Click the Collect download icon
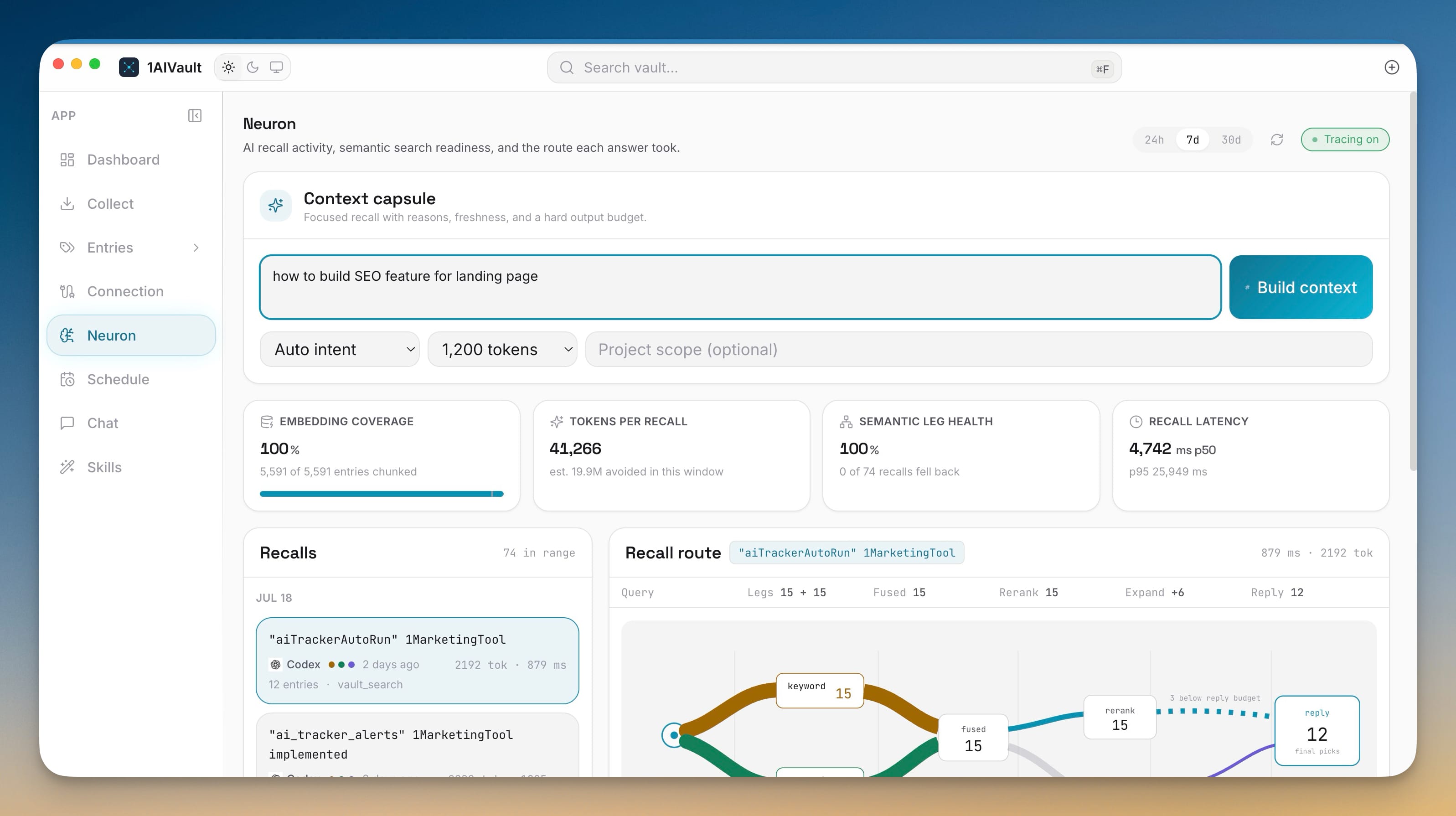1456x816 pixels. coord(67,203)
